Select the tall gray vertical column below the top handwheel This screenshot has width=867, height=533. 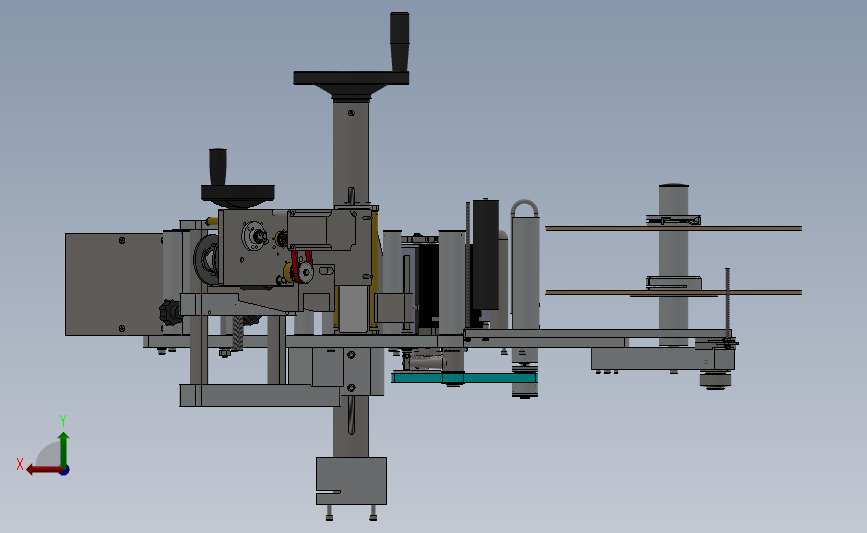351,153
